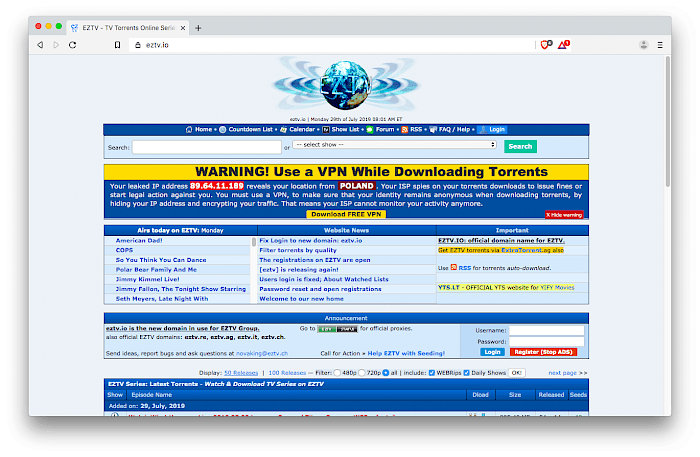Click the green Search button
The image size is (700, 457).
[520, 146]
